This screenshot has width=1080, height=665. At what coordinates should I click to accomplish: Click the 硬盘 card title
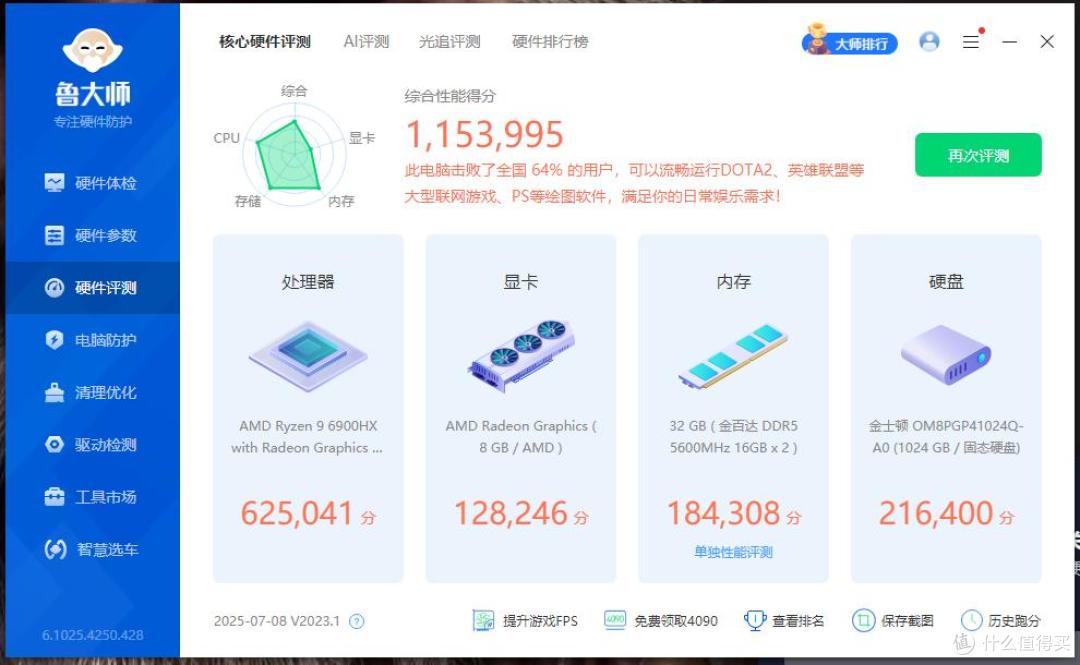[x=946, y=282]
